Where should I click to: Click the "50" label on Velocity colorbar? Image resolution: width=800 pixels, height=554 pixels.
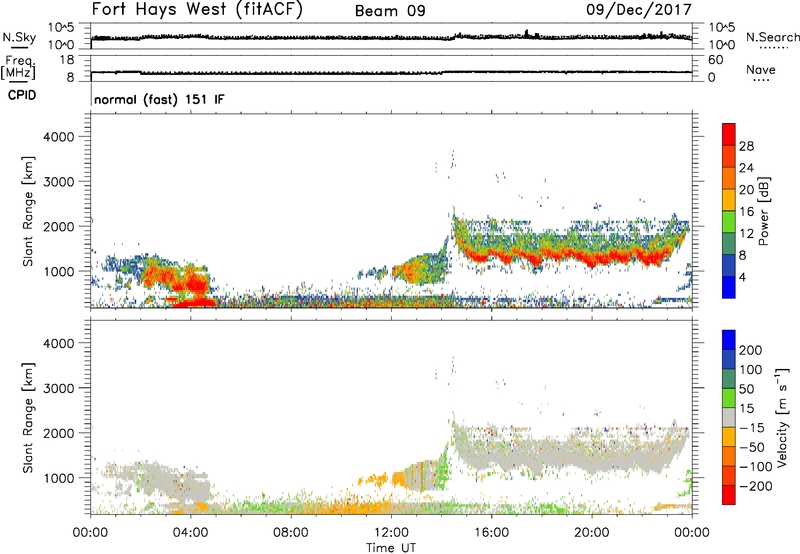point(746,389)
